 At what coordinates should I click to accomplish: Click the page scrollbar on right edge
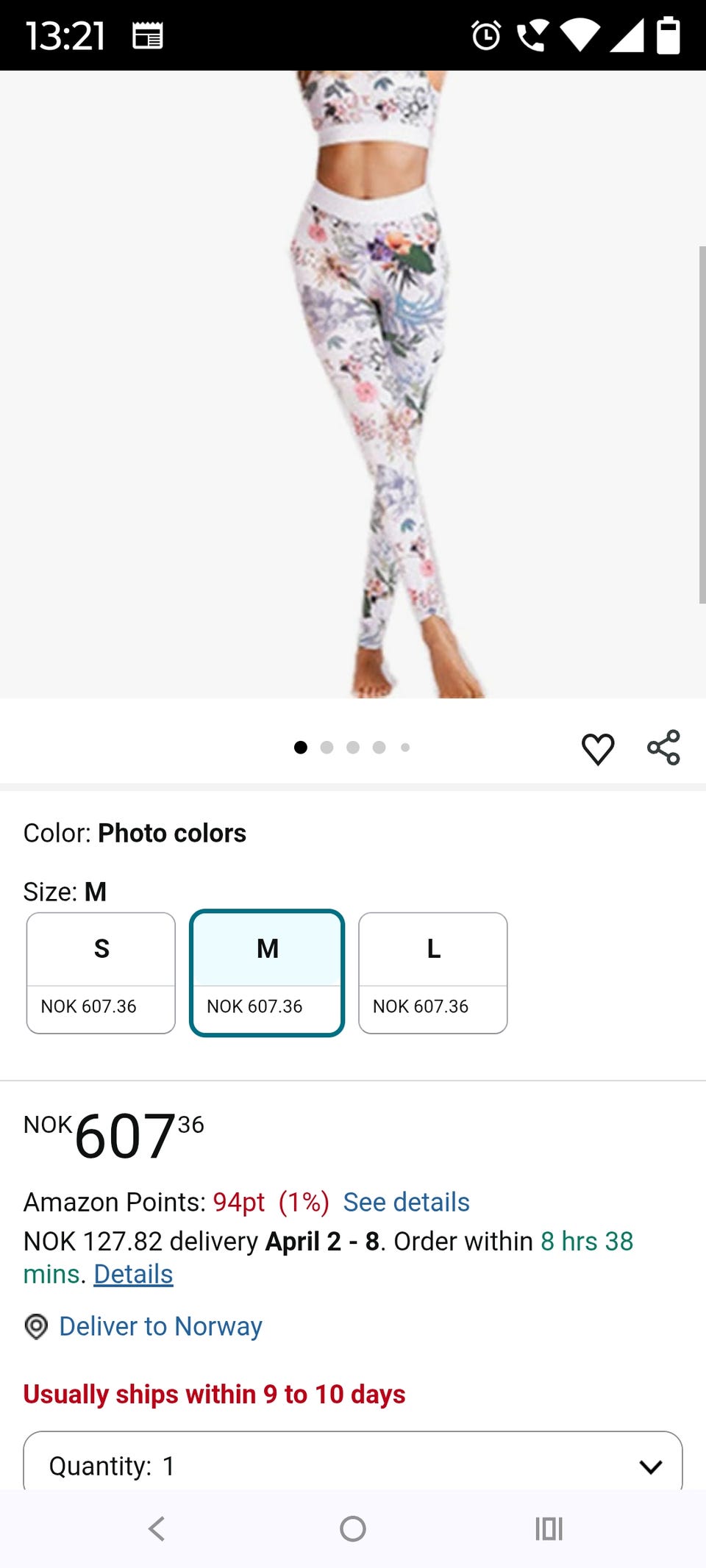pos(702,425)
